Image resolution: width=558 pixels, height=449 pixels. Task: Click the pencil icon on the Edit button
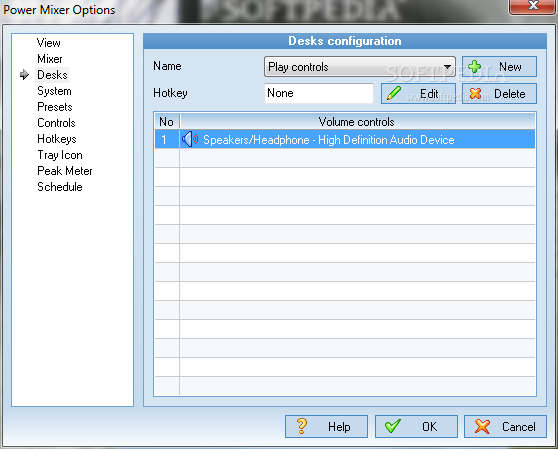coord(394,94)
